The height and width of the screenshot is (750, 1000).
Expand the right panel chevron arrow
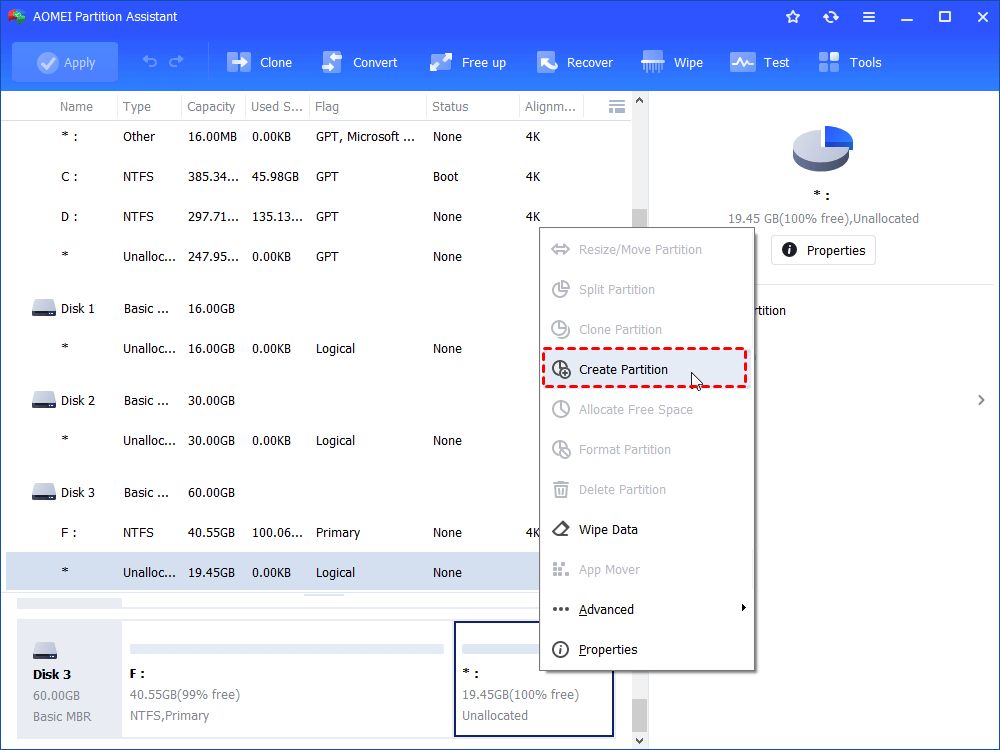981,399
